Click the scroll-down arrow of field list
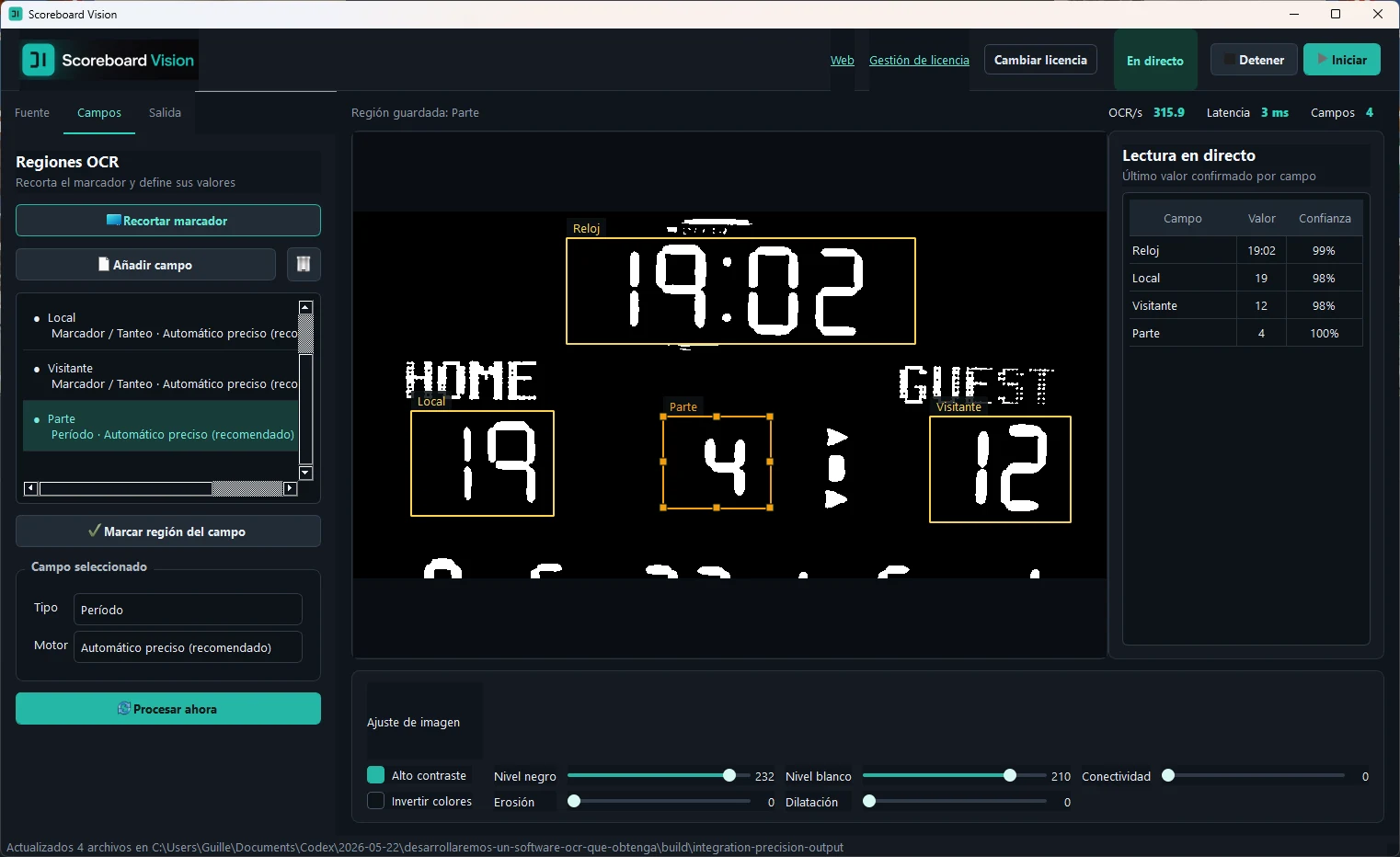Screen dimensions: 1400x857 [x=306, y=474]
